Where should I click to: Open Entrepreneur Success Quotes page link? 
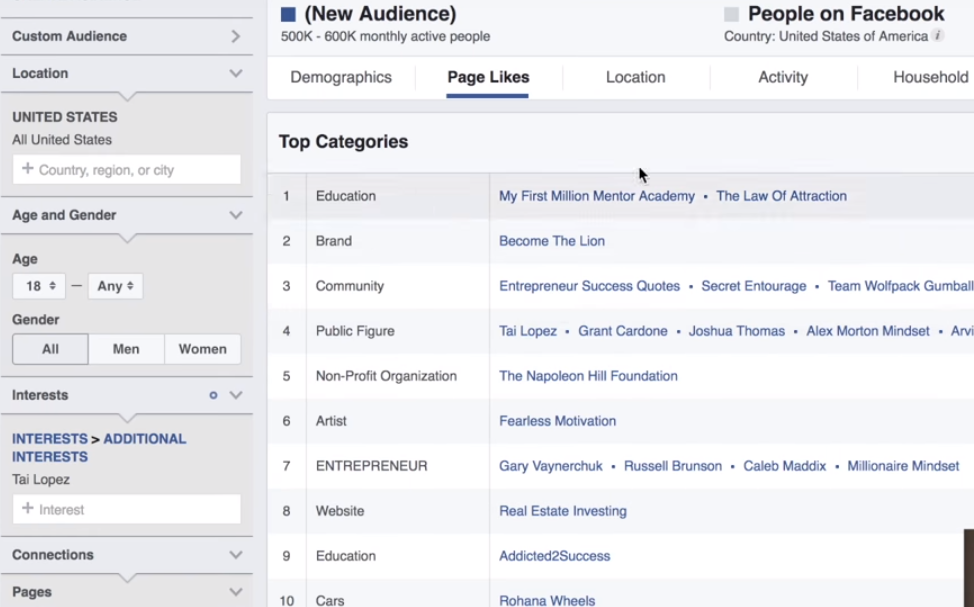[x=589, y=286]
